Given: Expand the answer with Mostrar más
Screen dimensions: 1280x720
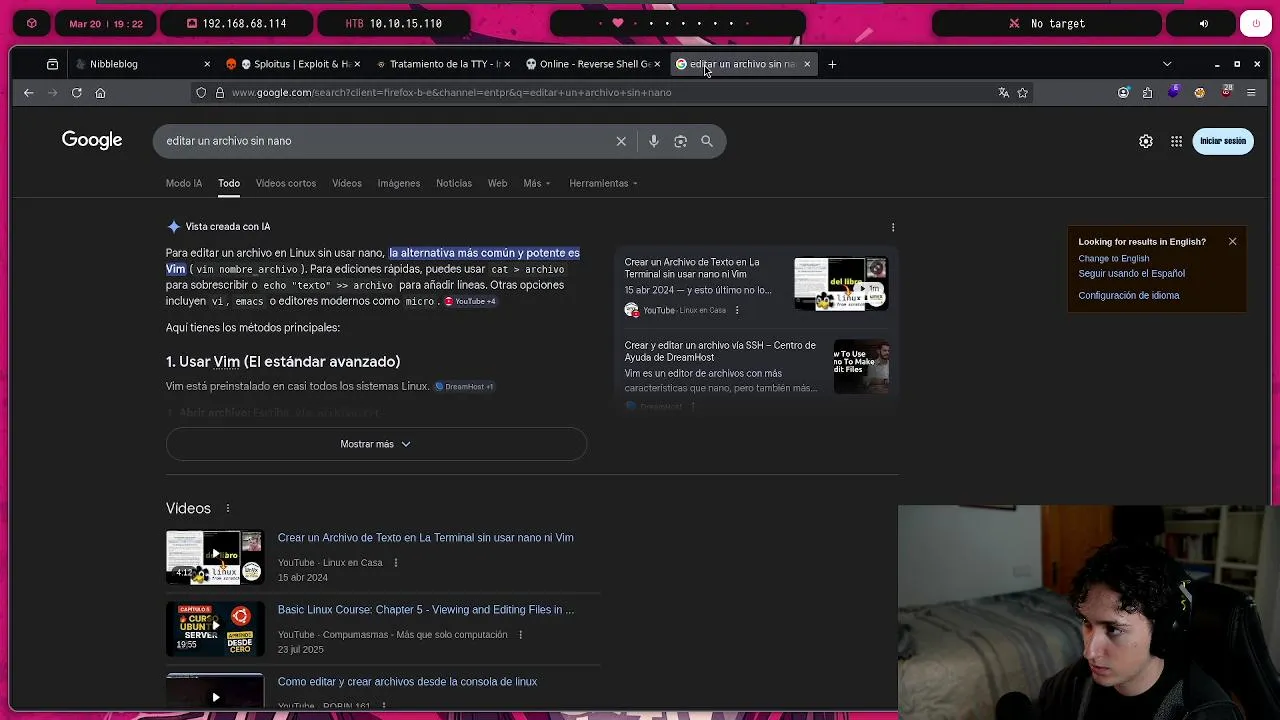Looking at the screenshot, I should click(376, 444).
